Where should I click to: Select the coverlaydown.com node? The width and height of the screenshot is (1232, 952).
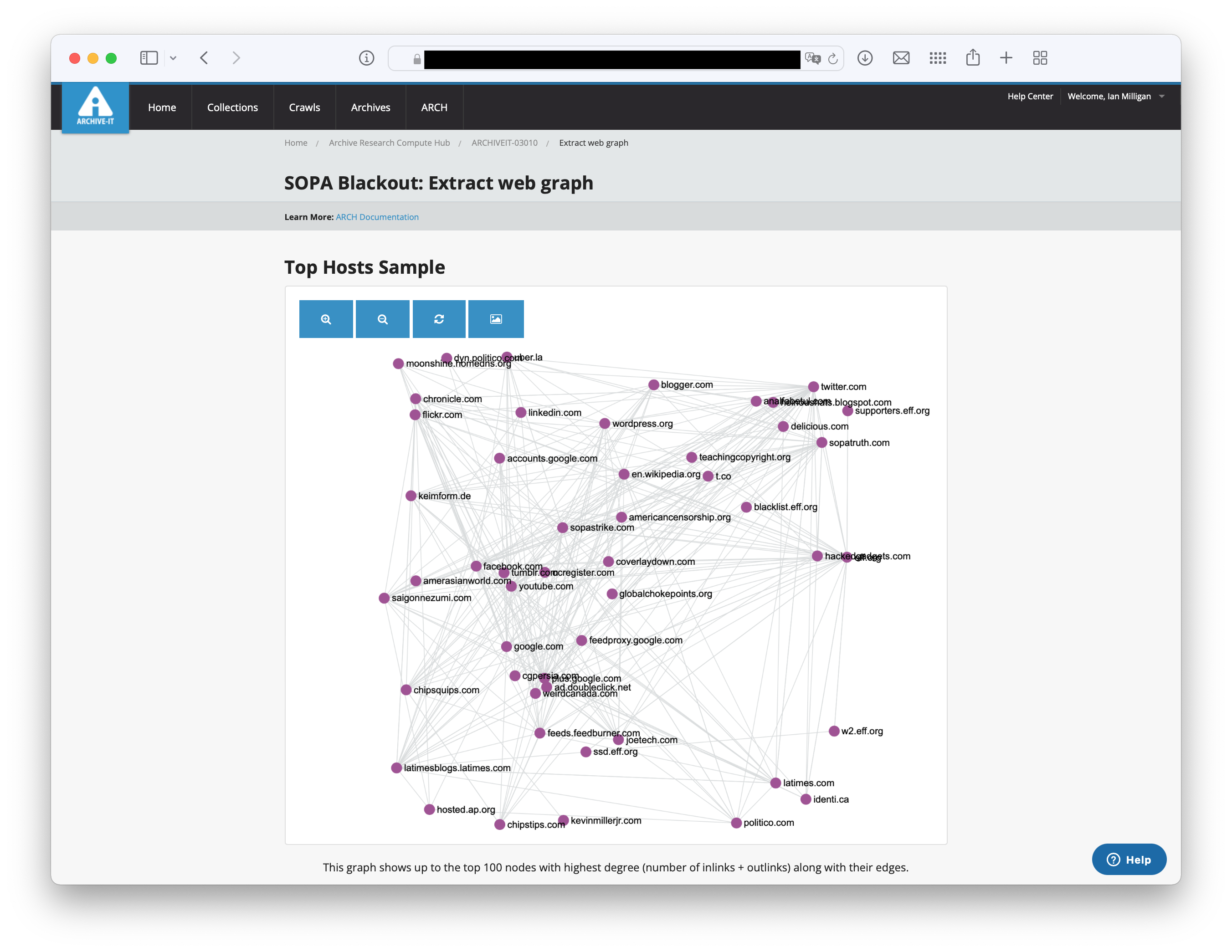point(608,562)
